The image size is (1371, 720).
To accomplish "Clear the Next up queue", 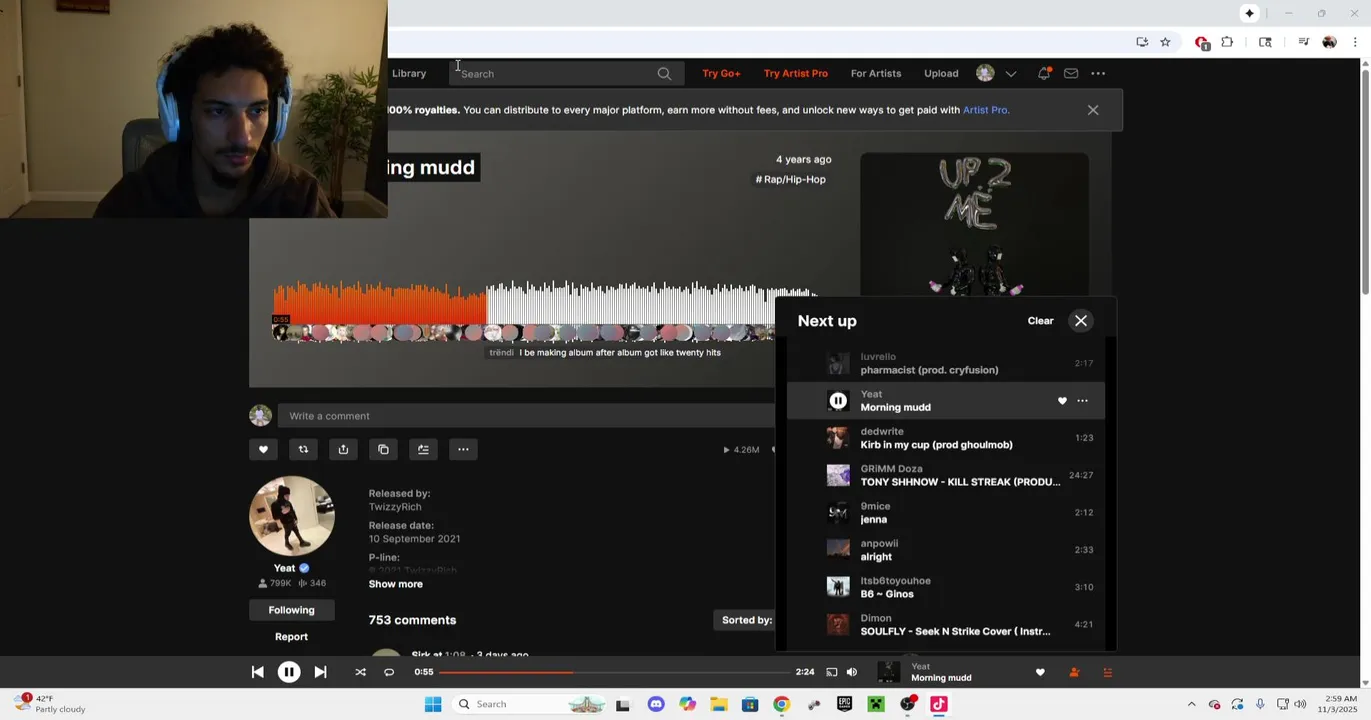I will (x=1040, y=321).
